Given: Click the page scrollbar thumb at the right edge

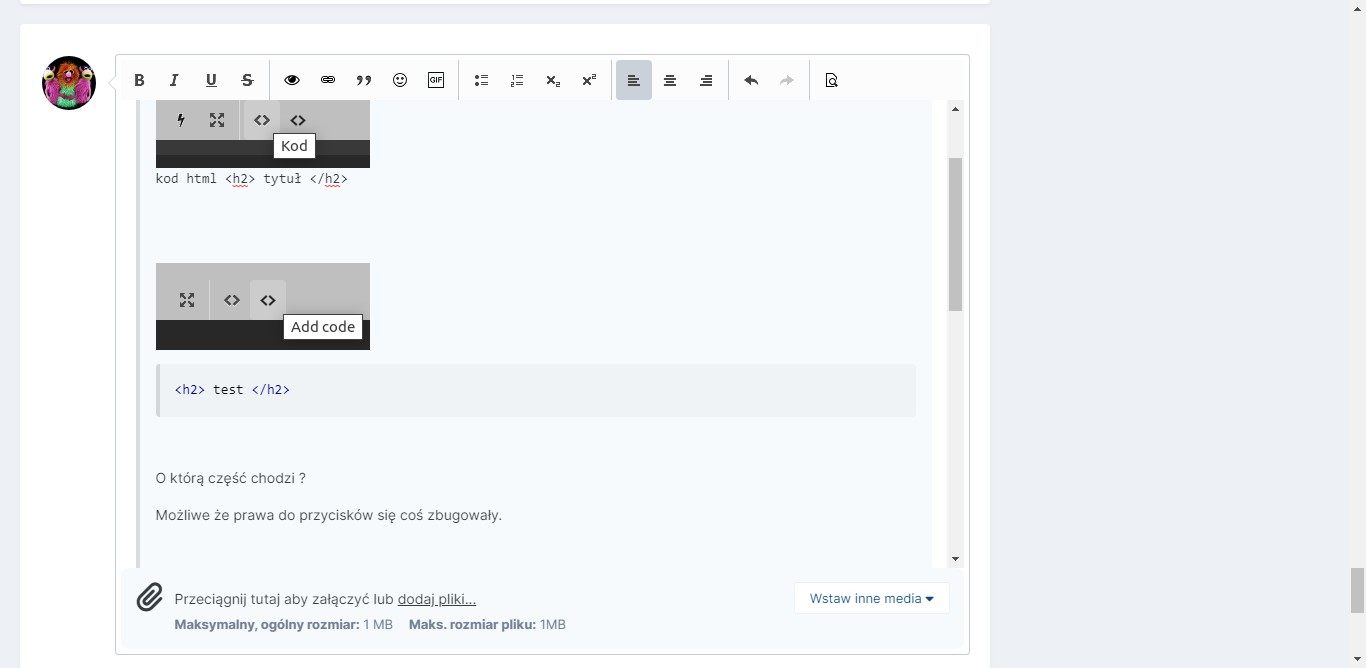Looking at the screenshot, I should tap(1357, 590).
